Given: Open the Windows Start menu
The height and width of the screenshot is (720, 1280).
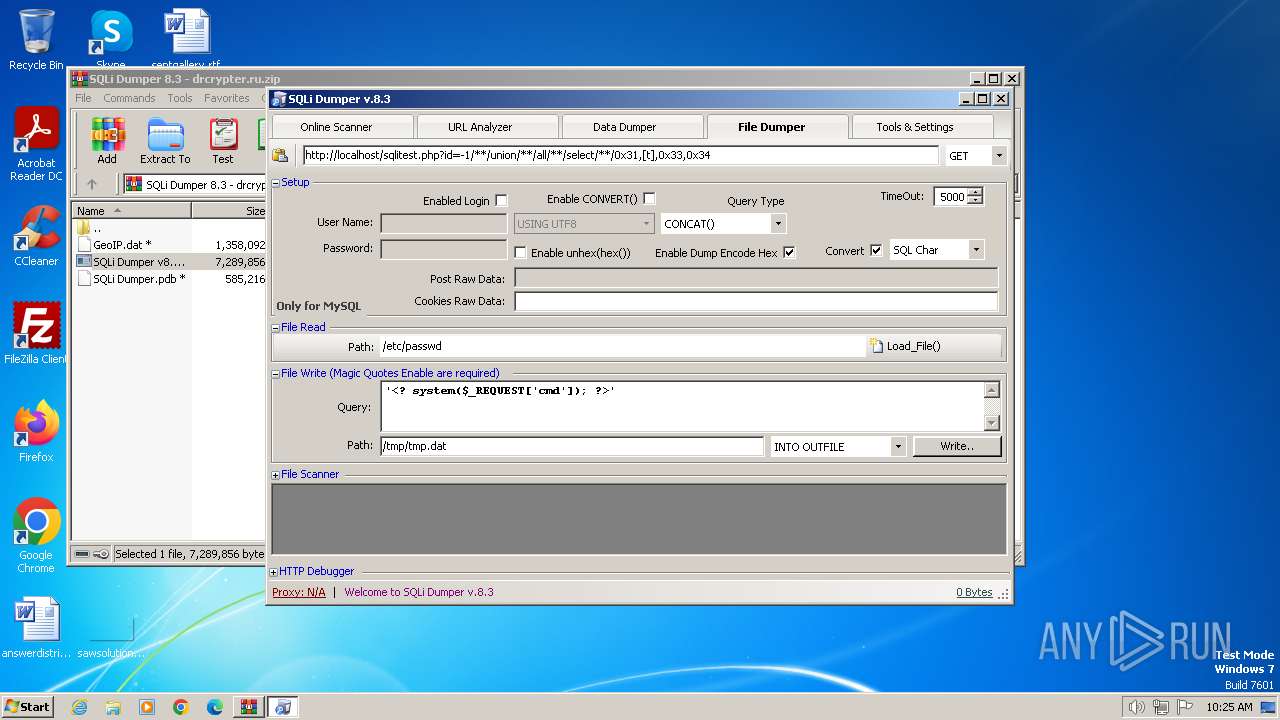Looking at the screenshot, I should pos(27,707).
